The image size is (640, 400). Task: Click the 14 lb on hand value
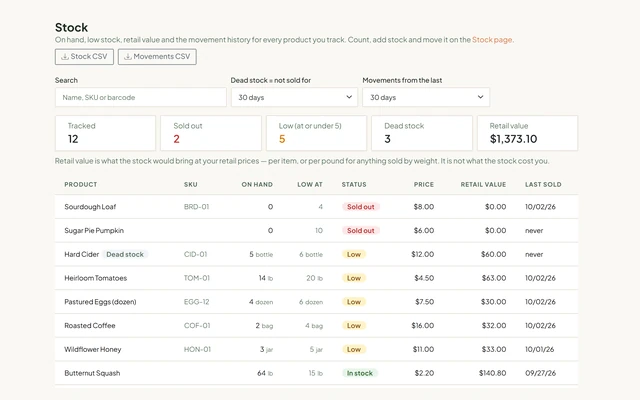[266, 278]
